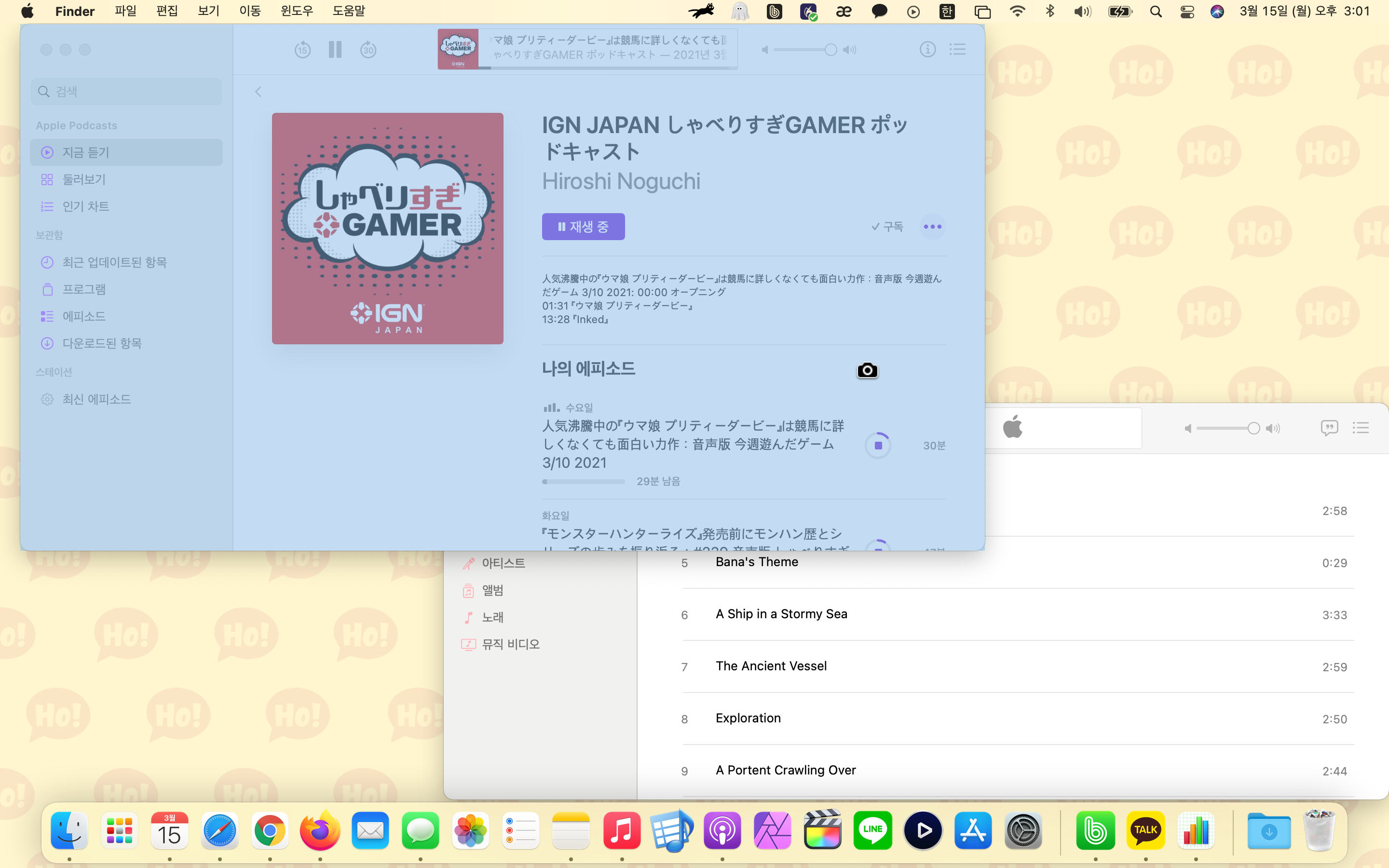Open 다운로드된 항목 in sidebar
Viewport: 1389px width, 868px height.
126,343
